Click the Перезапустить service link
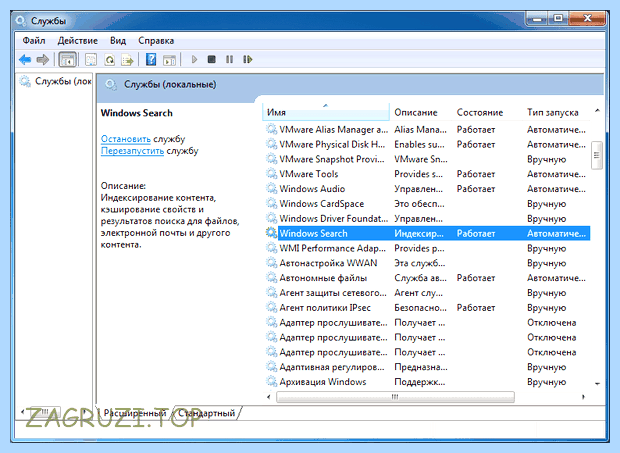Image resolution: width=620 pixels, height=453 pixels. coord(132,151)
